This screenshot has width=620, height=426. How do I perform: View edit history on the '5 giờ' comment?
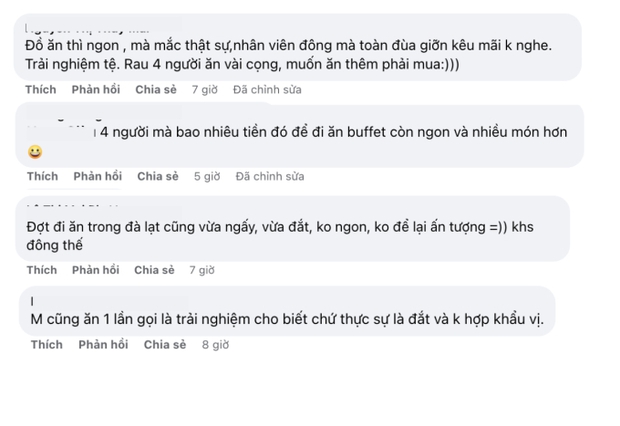point(270,177)
